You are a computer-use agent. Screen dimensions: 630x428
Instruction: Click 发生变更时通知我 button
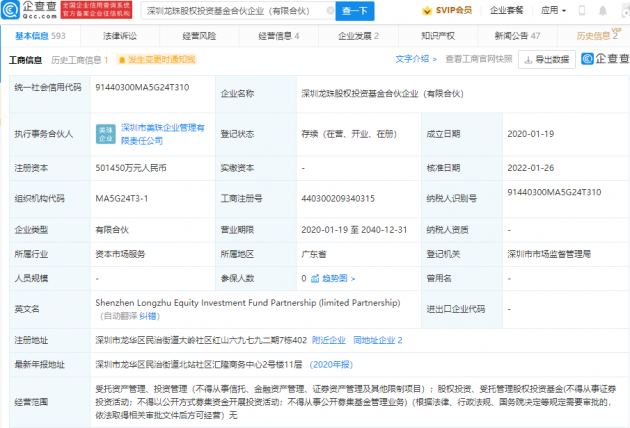(156, 60)
